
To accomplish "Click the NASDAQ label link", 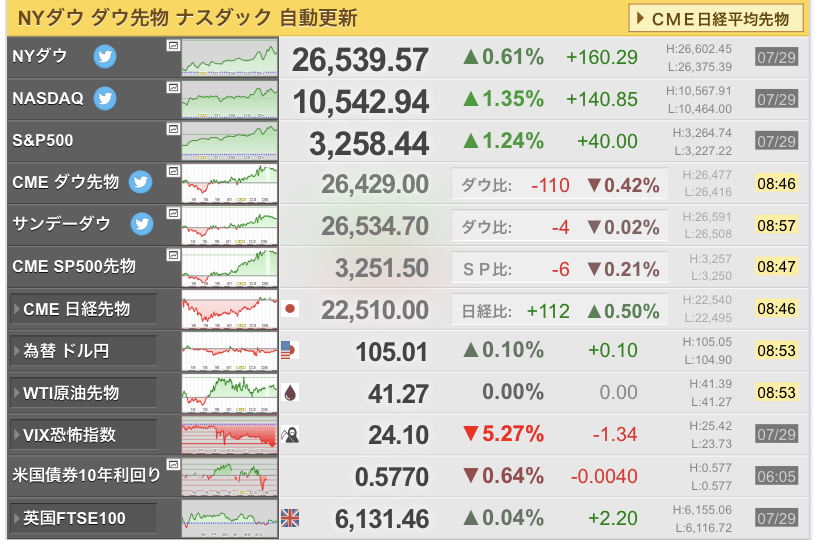I will [48, 99].
